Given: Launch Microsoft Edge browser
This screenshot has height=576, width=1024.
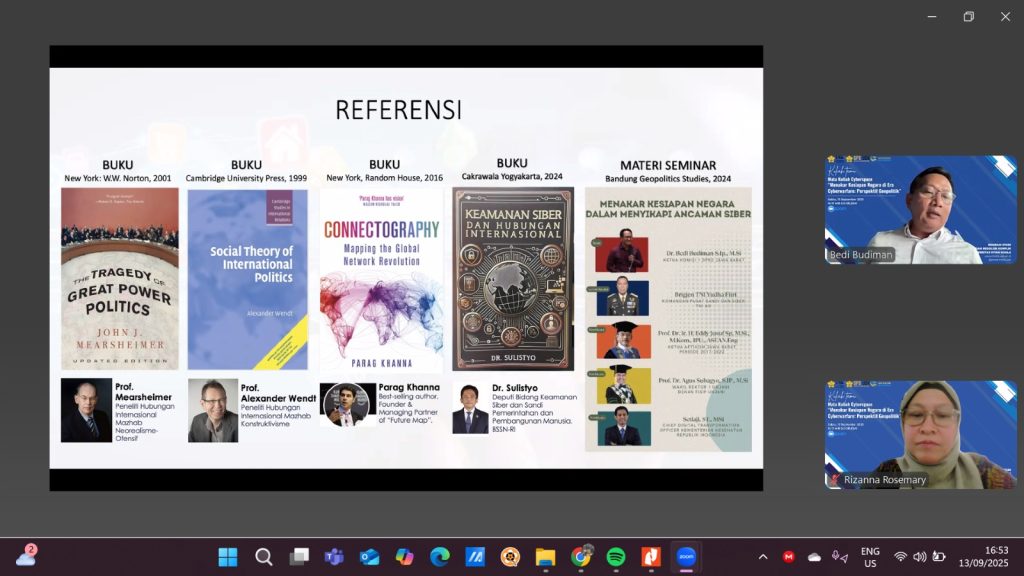Looking at the screenshot, I should click(440, 557).
